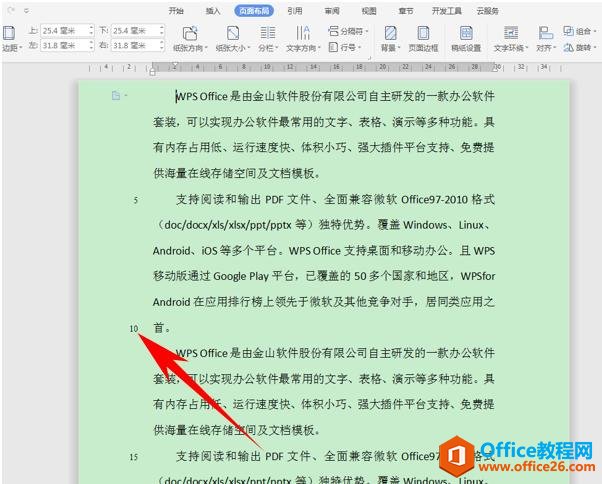The width and height of the screenshot is (602, 484).
Task: Expand the 纸张大小 dropdown
Action: (x=248, y=48)
